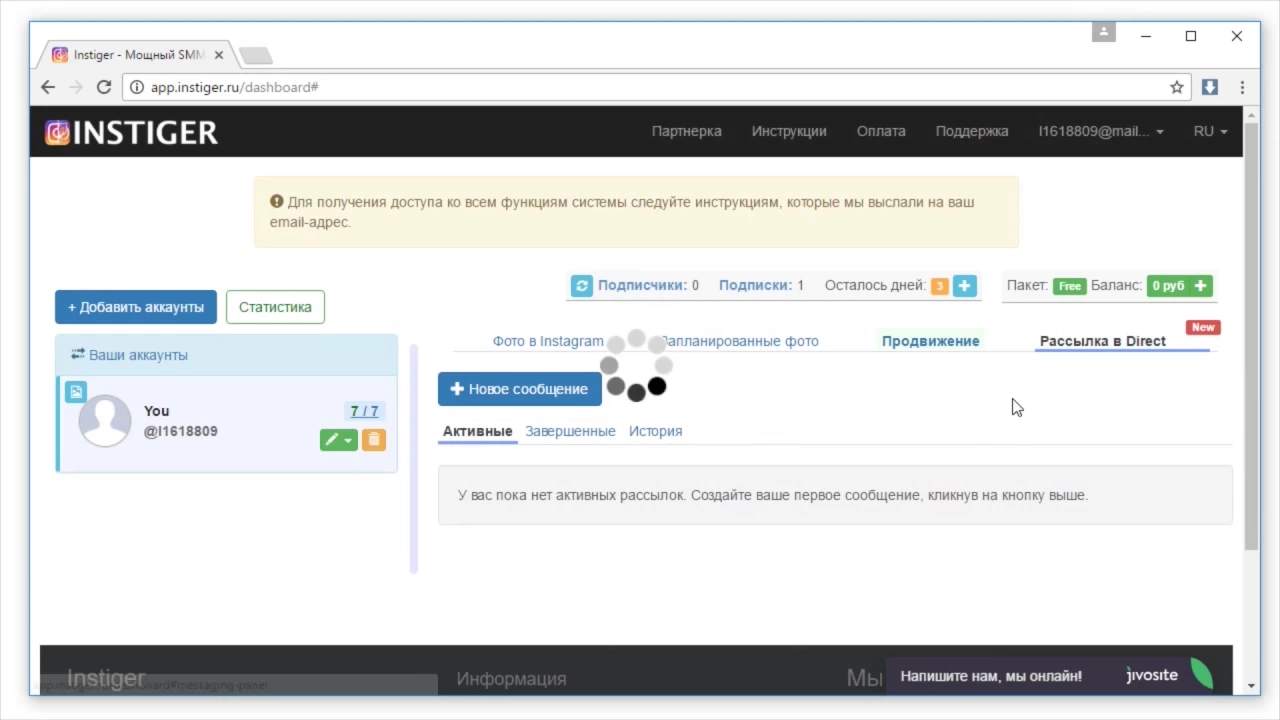Click the scrollbar down arrow
This screenshot has height=720, width=1280.
[x=1251, y=686]
